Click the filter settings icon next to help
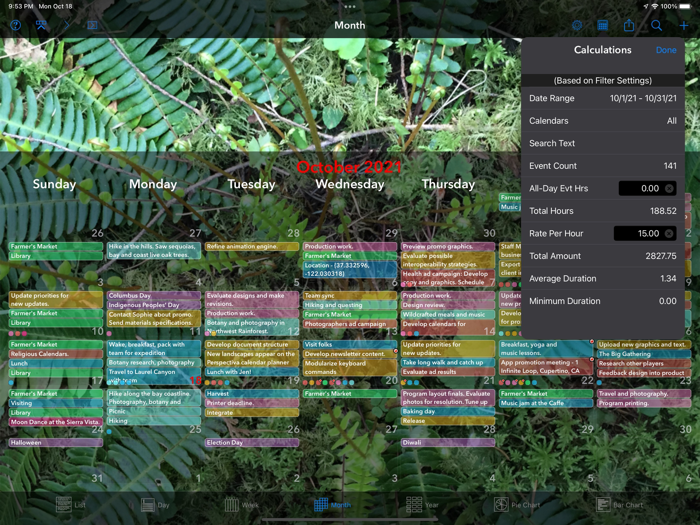This screenshot has height=525, width=700. 41,25
